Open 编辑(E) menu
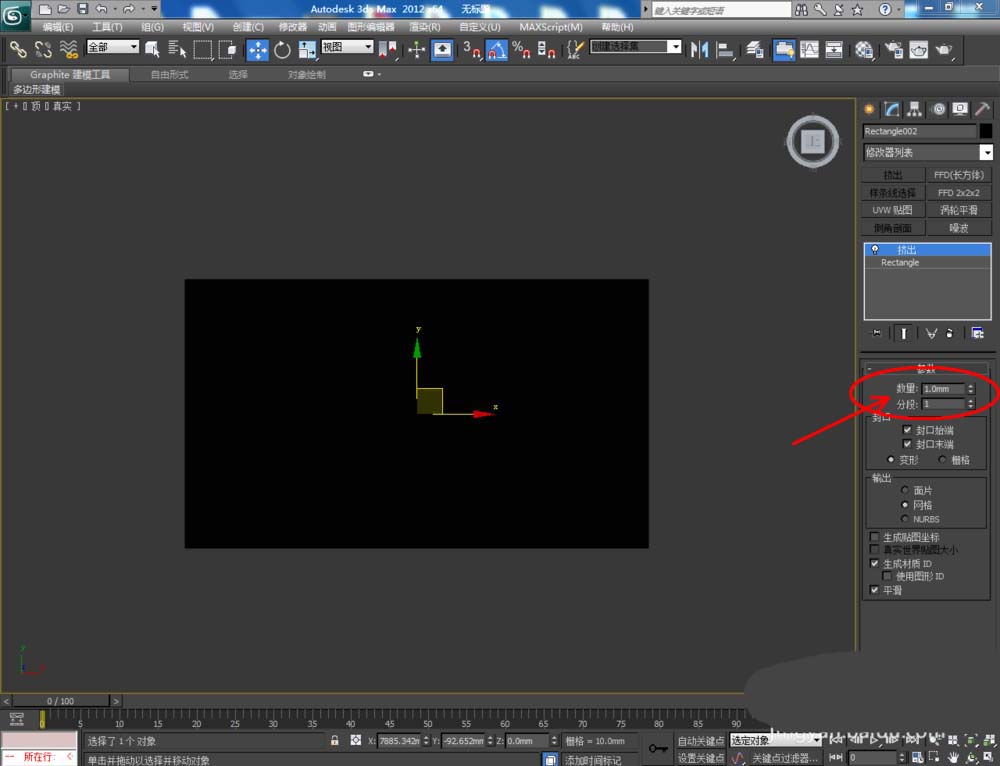This screenshot has height=766, width=1000. 57,27
